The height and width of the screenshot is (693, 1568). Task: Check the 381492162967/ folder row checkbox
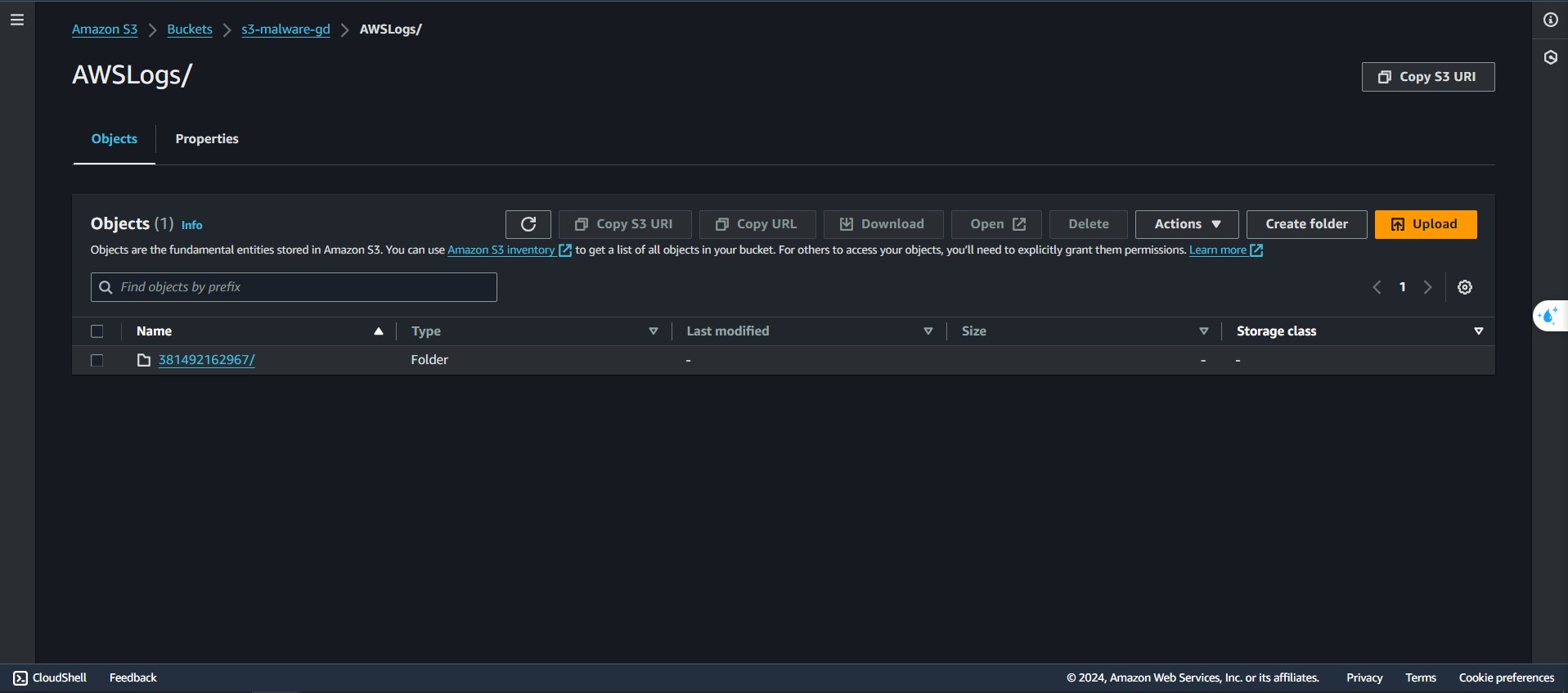click(97, 360)
